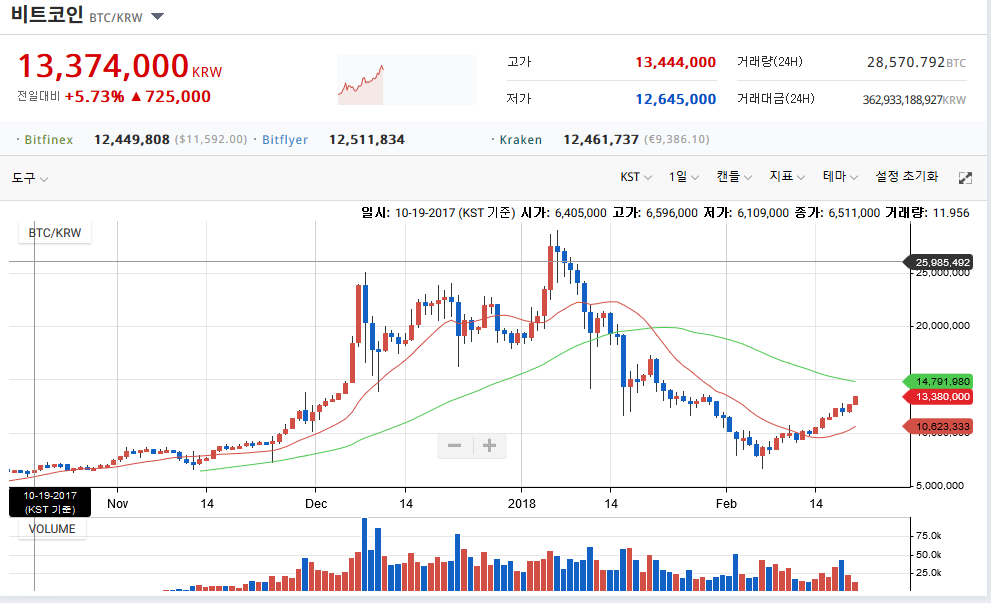Screen dimensions: 991x603
Task: Click the Dec label on time axis
Action: point(316,504)
